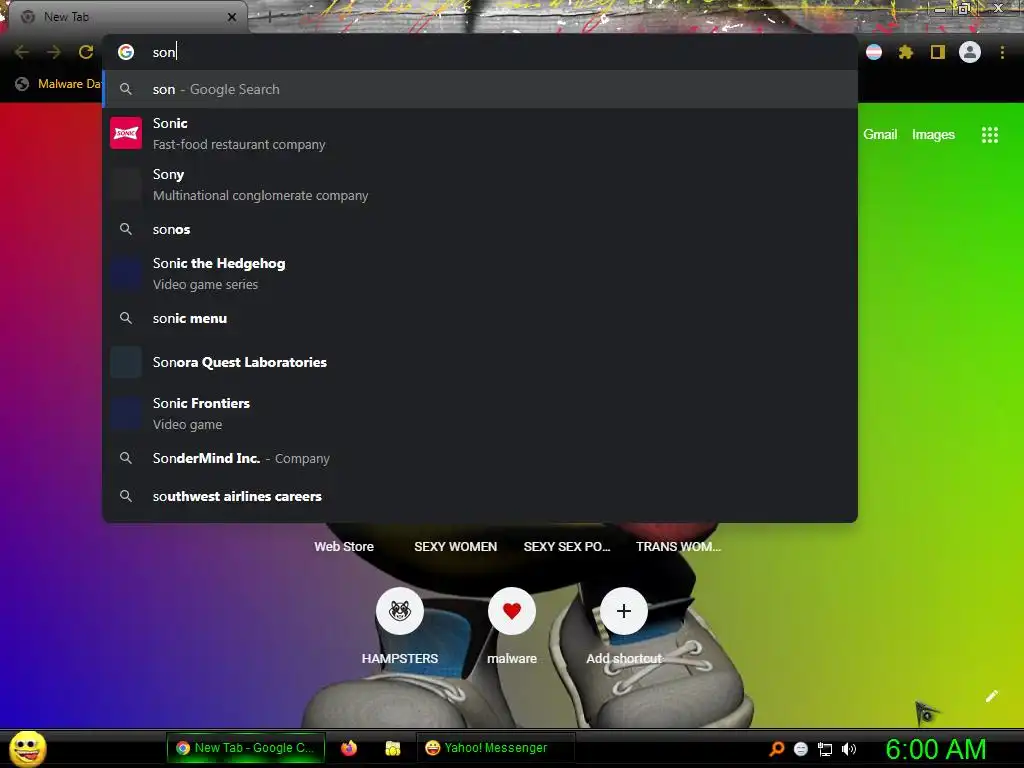The height and width of the screenshot is (768, 1024).
Task: Click the striped flag extension icon
Action: [874, 52]
